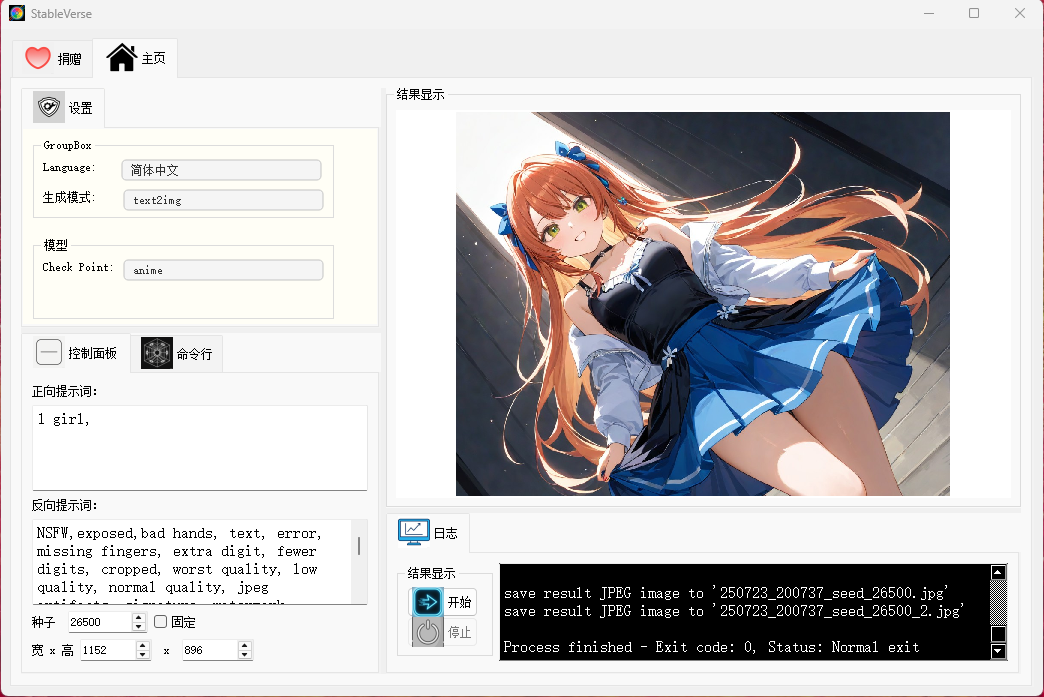Switch to the 主页 home tab

135,58
